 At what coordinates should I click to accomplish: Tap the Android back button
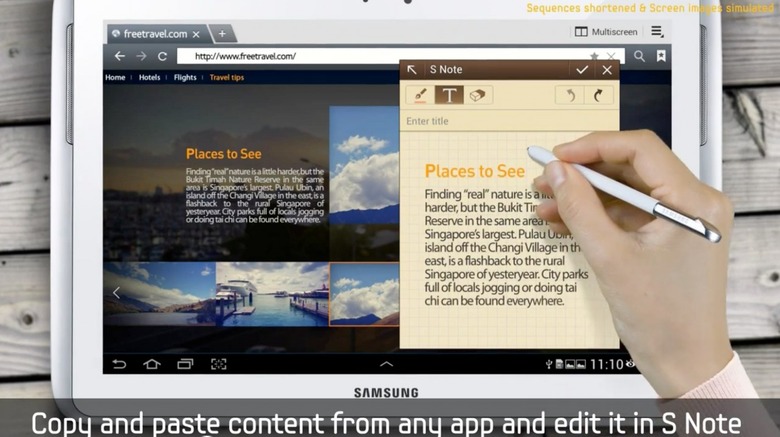119,364
